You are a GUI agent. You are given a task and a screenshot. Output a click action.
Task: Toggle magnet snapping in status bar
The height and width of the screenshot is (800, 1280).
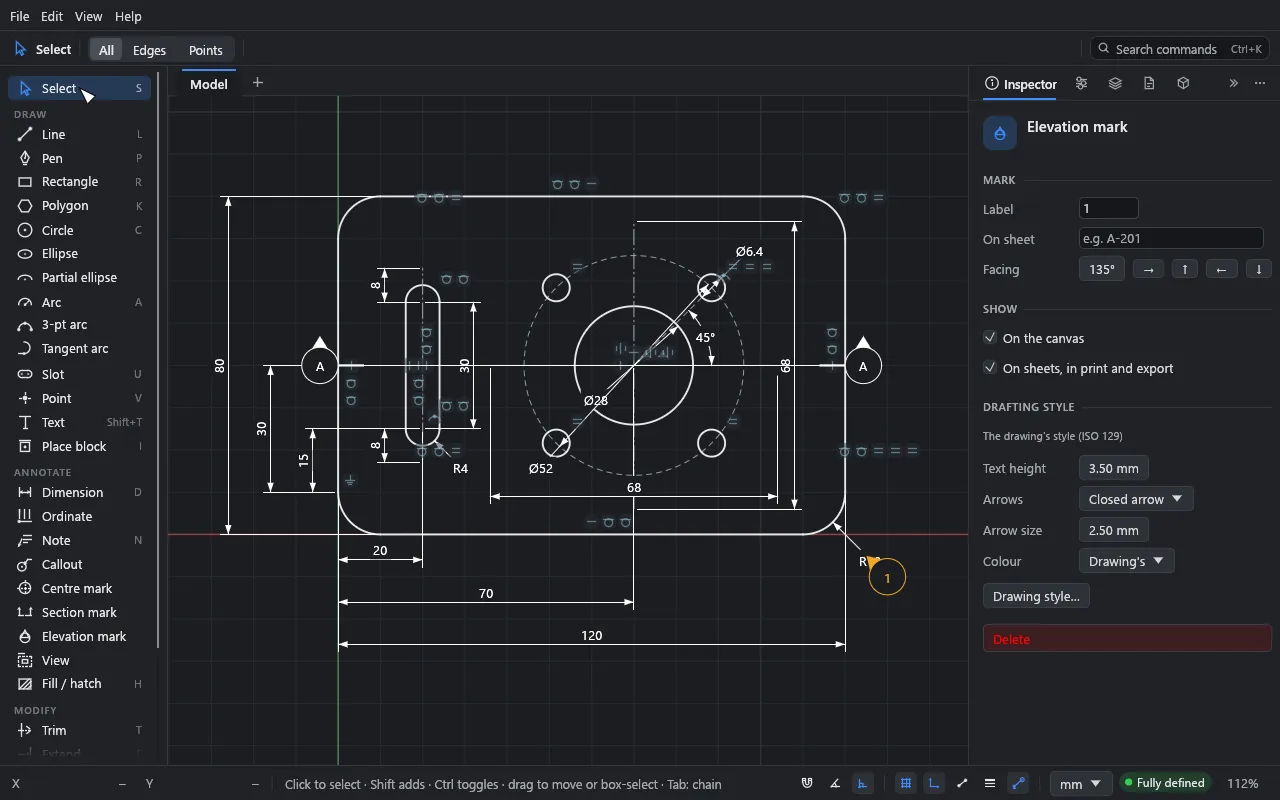(x=807, y=784)
